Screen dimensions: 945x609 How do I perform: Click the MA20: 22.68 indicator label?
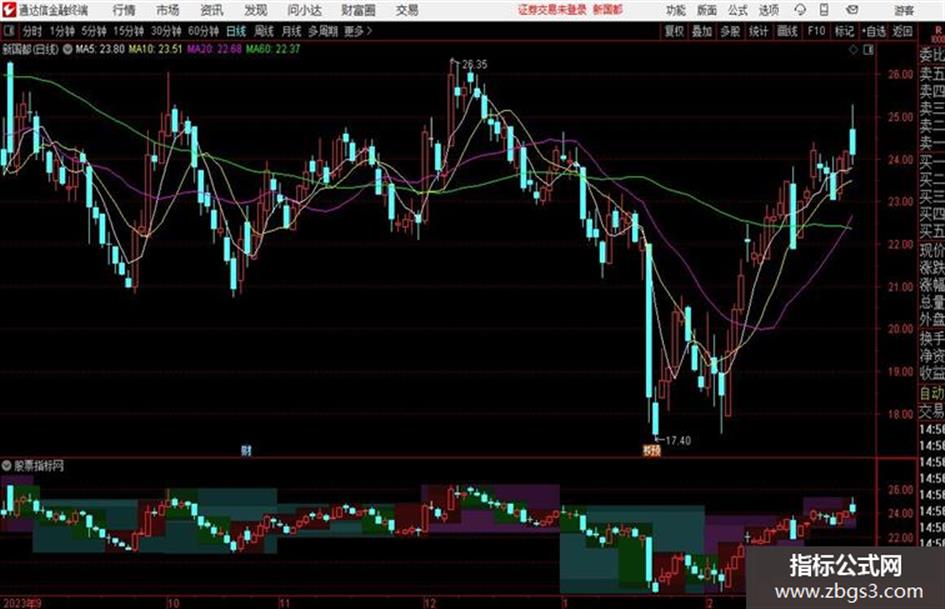tap(214, 49)
